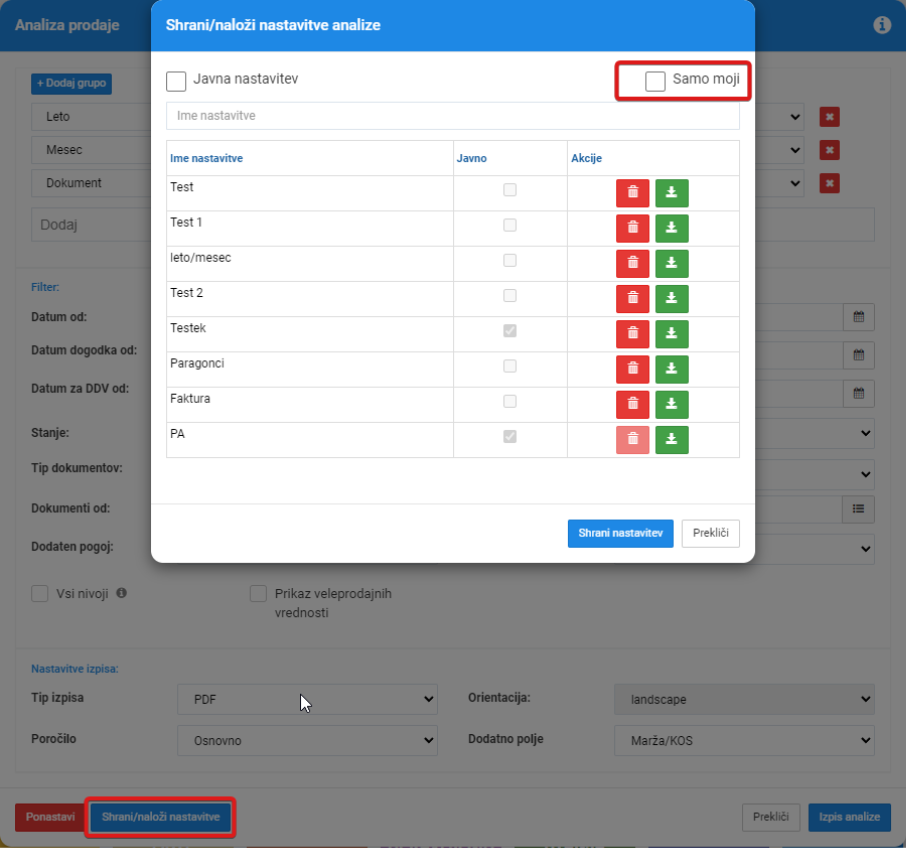Open the Dodatno polje Marža/KOS dropdown

pyautogui.click(x=744, y=740)
